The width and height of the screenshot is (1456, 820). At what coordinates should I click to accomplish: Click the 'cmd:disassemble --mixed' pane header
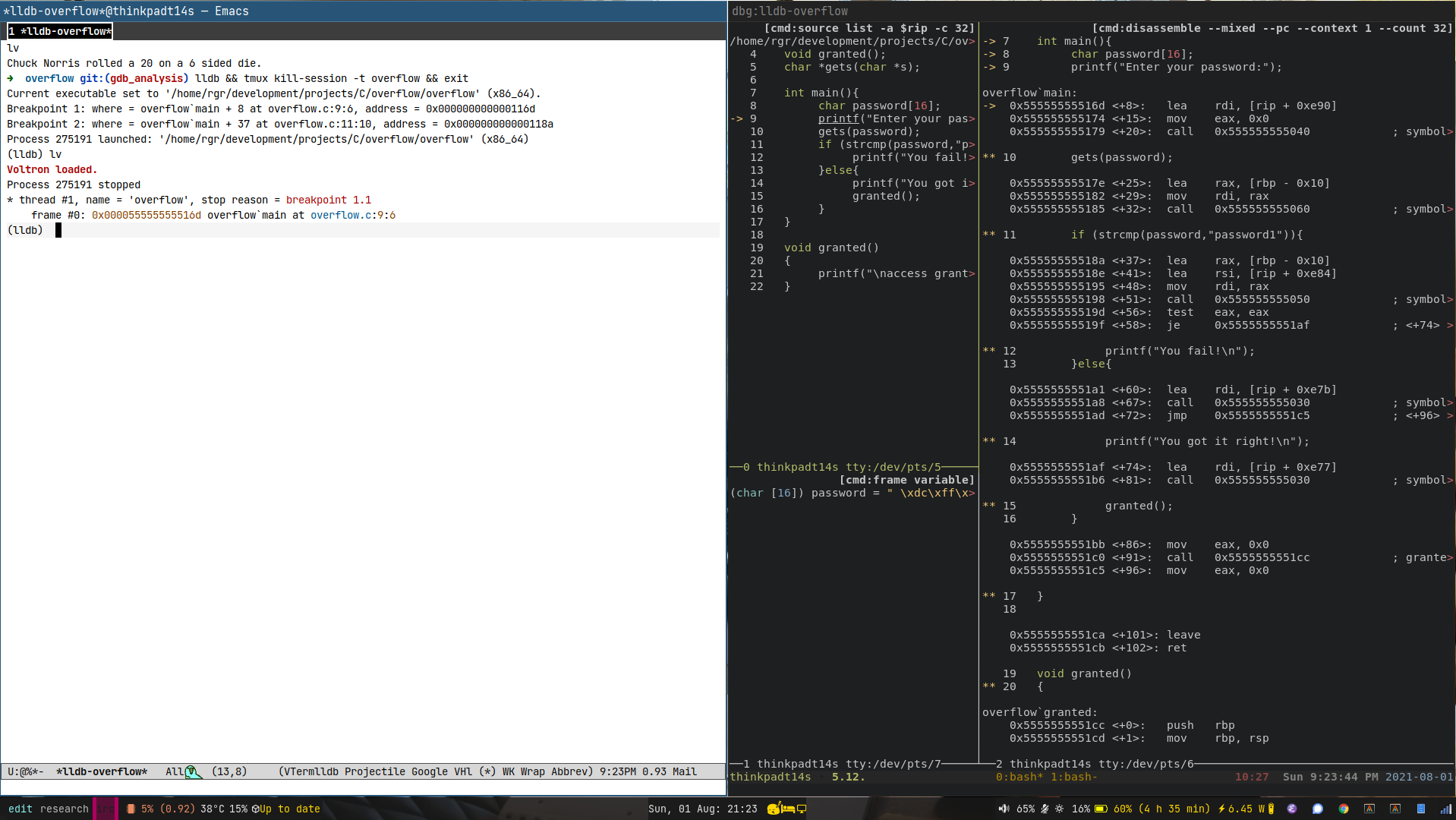pos(1272,28)
